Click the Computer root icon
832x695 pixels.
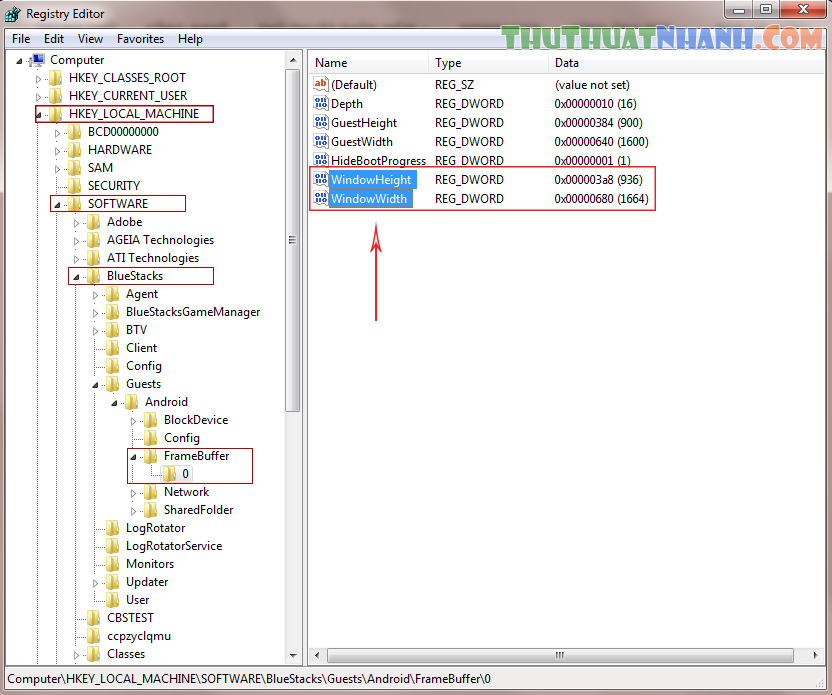coord(38,60)
